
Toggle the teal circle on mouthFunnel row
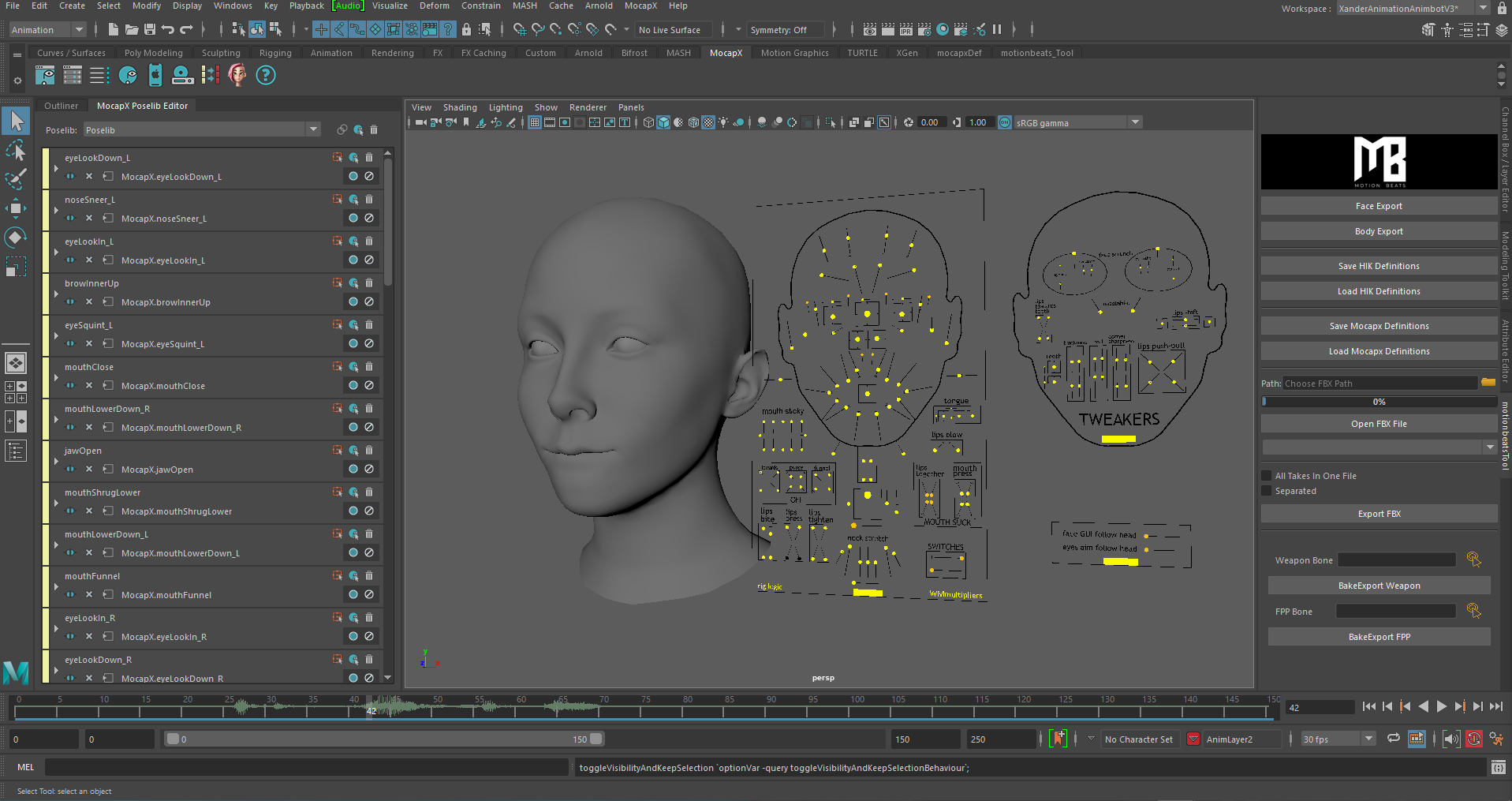click(353, 594)
